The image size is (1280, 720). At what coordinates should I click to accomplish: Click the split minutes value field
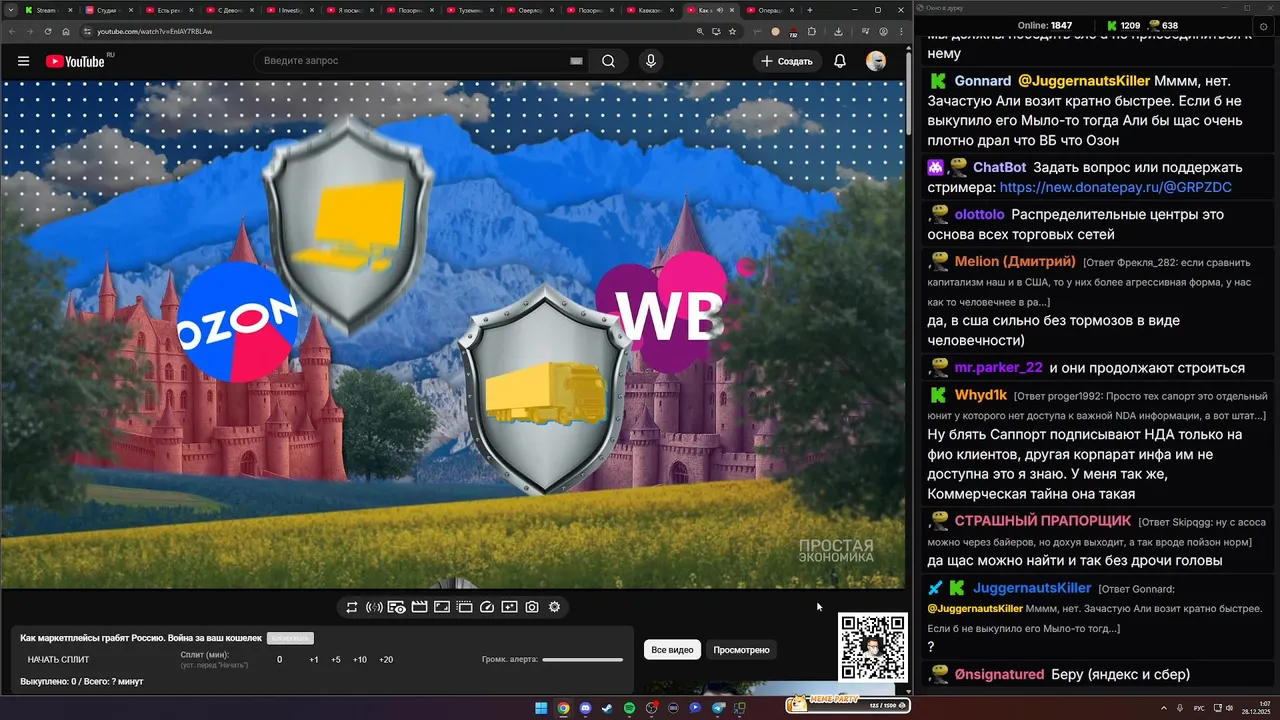[279, 660]
